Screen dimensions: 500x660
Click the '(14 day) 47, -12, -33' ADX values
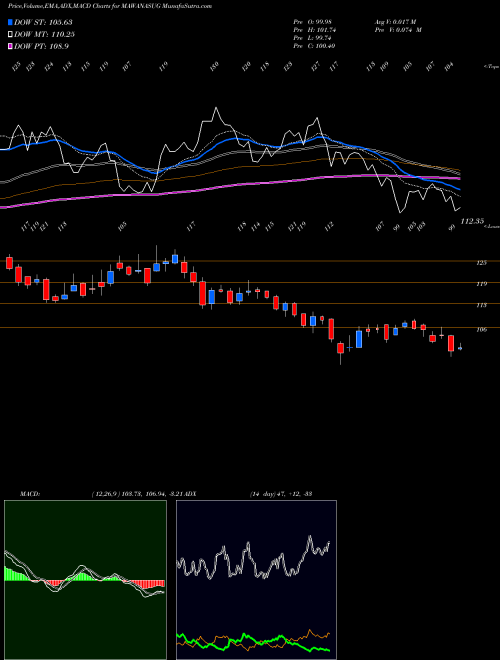click(281, 494)
